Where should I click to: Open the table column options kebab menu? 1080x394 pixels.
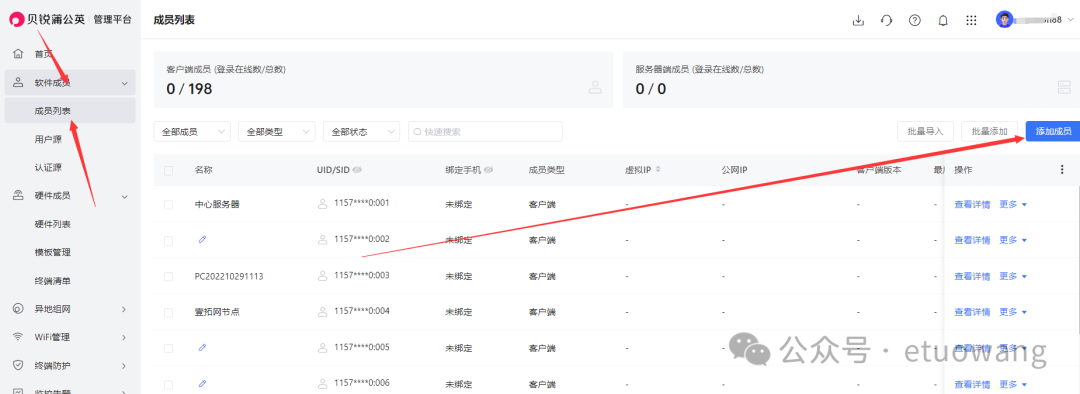(1061, 170)
